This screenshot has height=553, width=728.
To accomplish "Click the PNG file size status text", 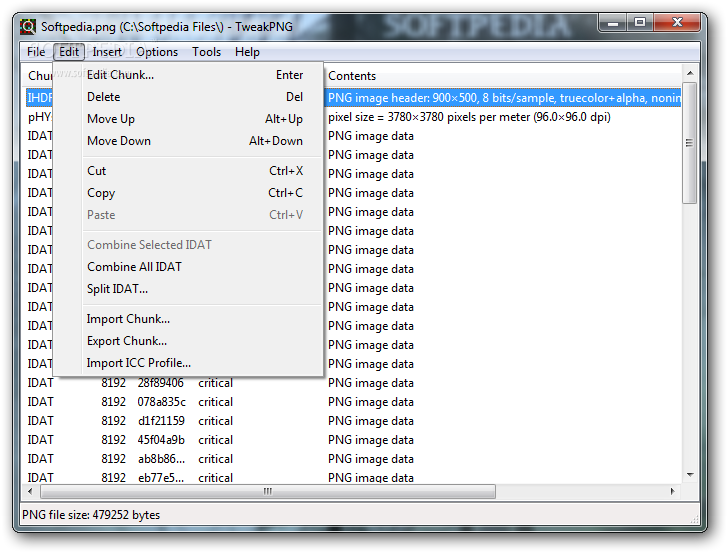I will point(91,515).
